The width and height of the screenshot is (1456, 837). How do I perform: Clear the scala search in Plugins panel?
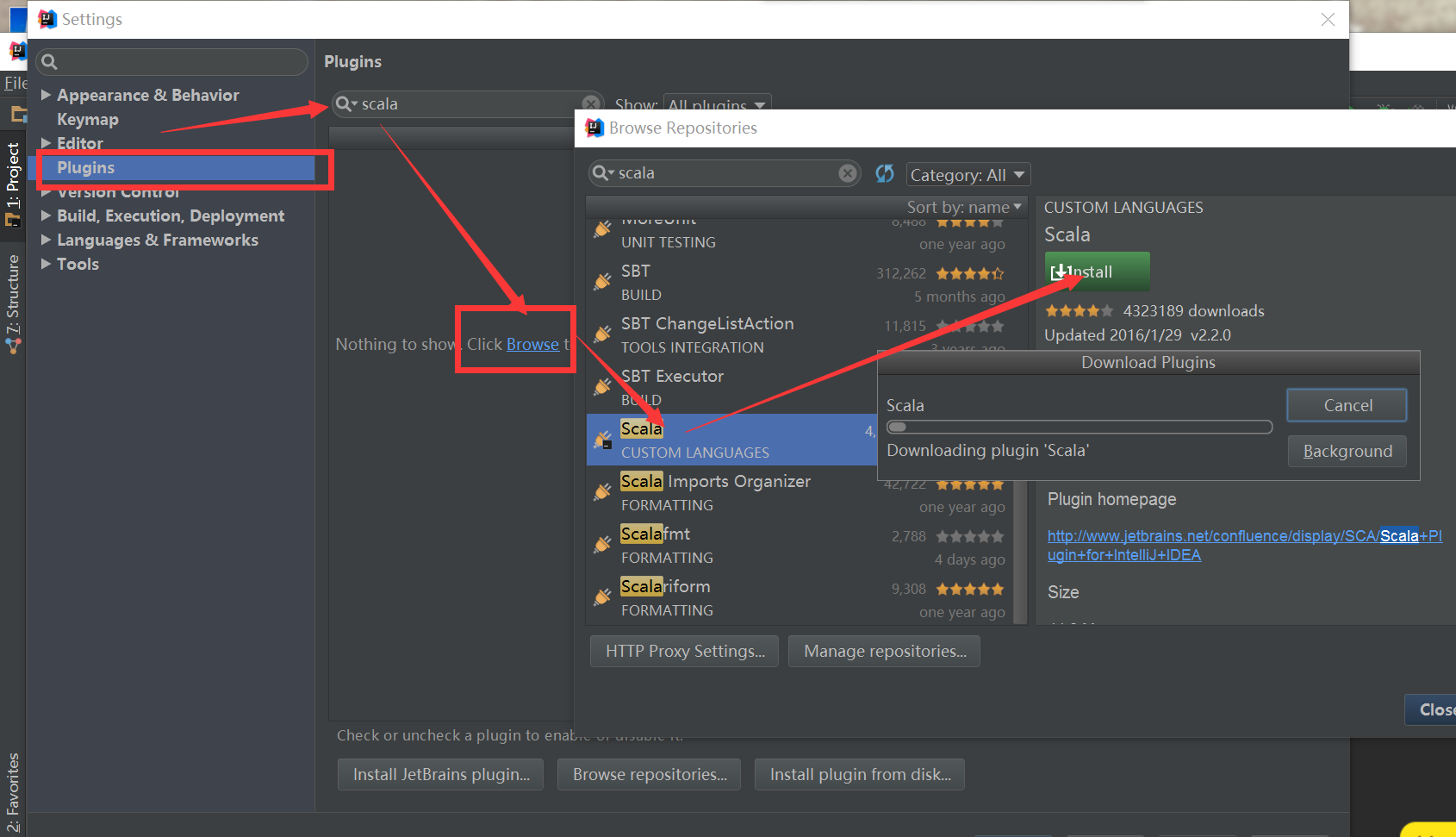(x=591, y=104)
